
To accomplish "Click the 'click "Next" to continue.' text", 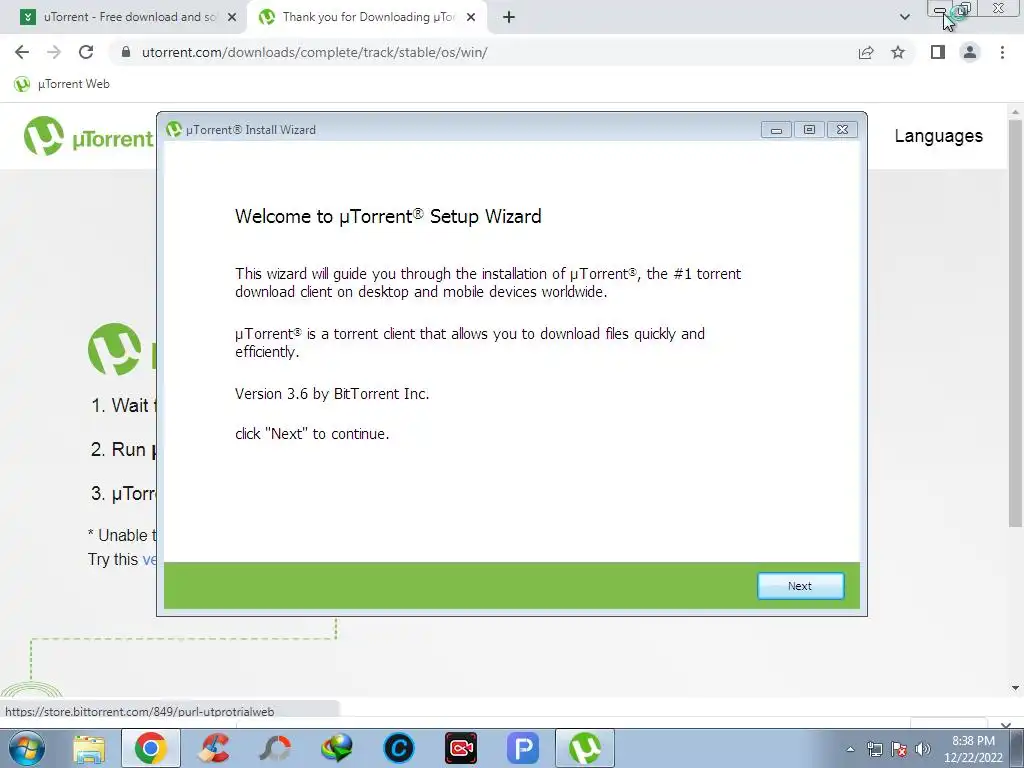I will coord(312,434).
